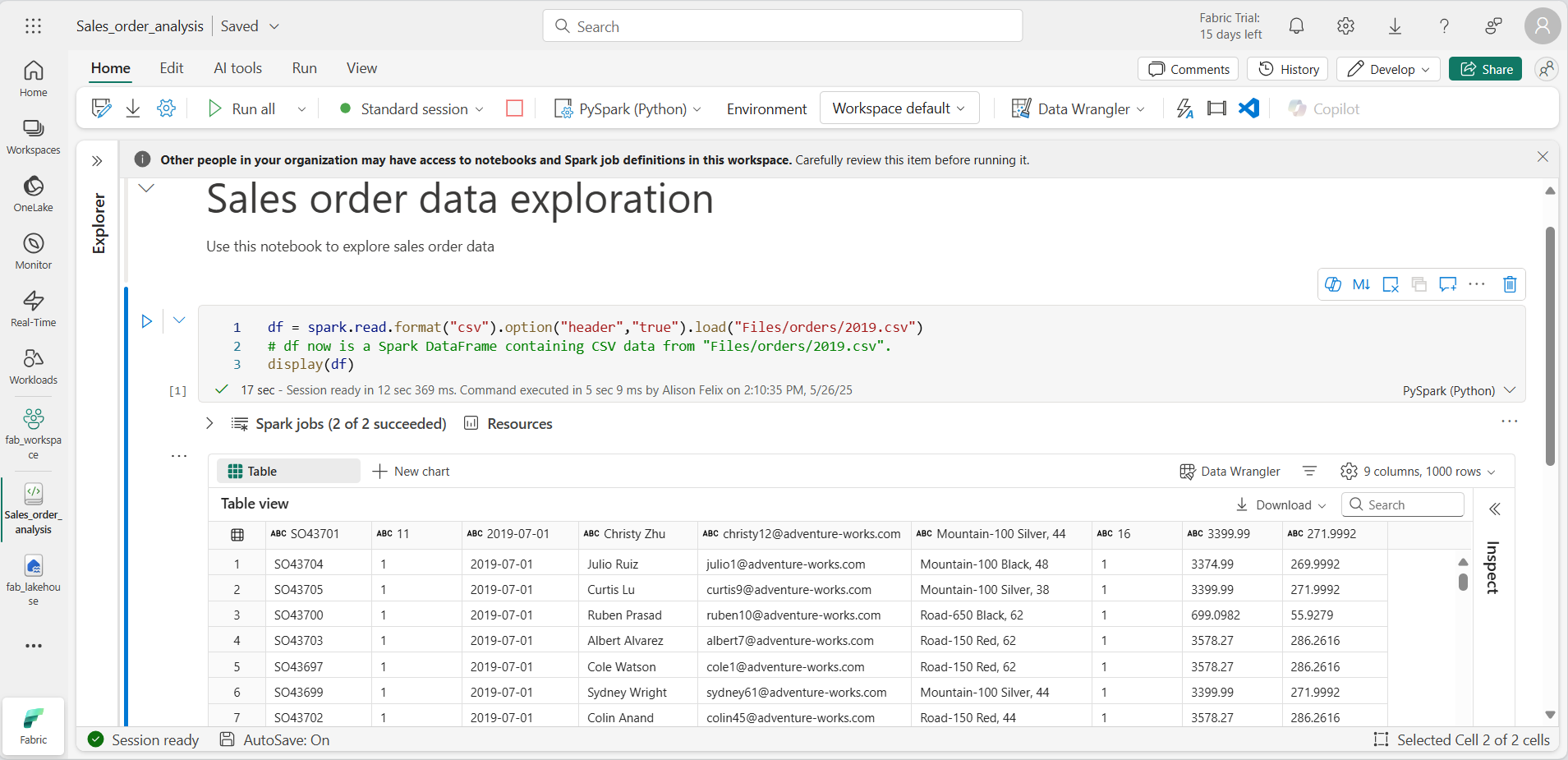Collapse the Inspect side panel
Image resolution: width=1568 pixels, height=760 pixels.
click(x=1494, y=509)
